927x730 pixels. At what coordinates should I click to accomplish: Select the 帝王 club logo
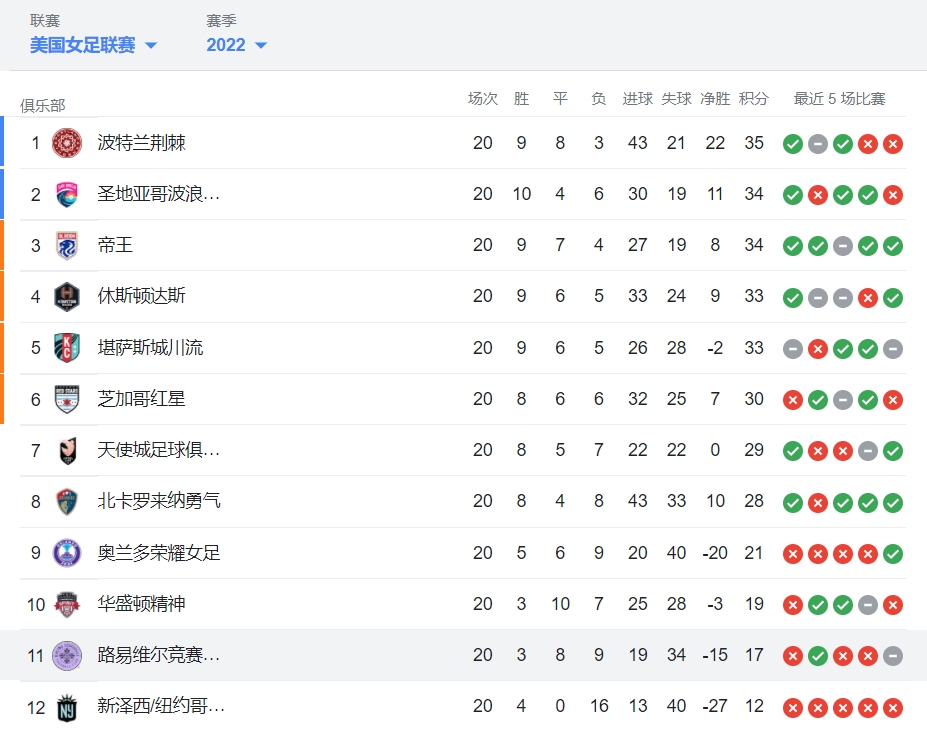tap(67, 245)
